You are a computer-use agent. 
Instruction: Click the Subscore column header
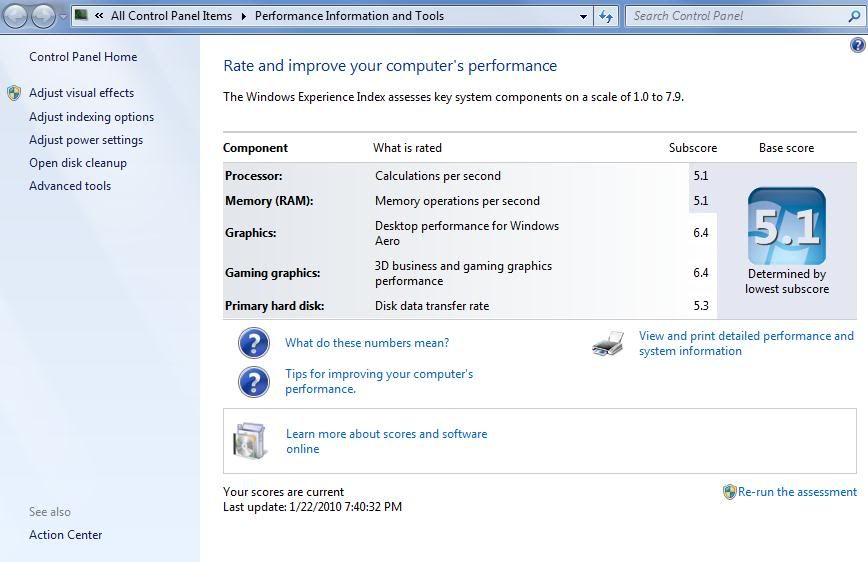tap(693, 148)
